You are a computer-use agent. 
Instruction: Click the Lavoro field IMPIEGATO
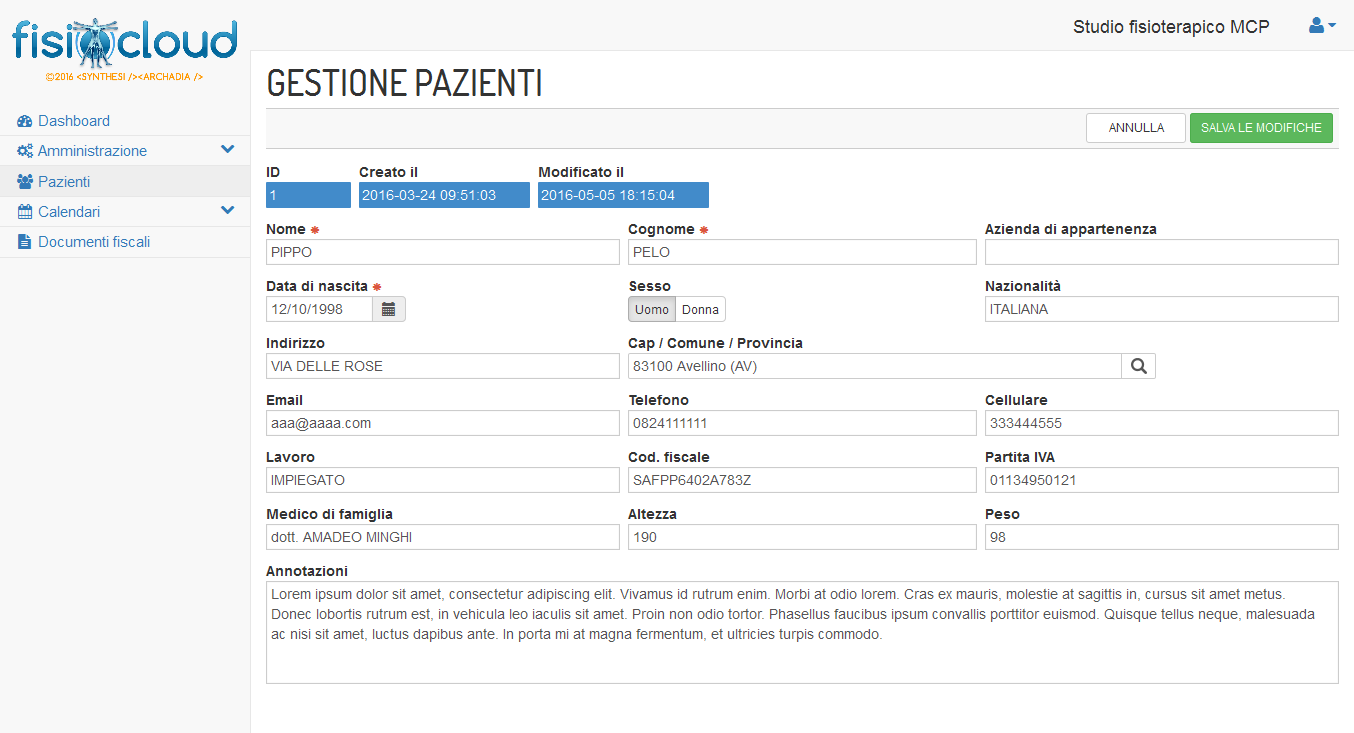pos(443,480)
